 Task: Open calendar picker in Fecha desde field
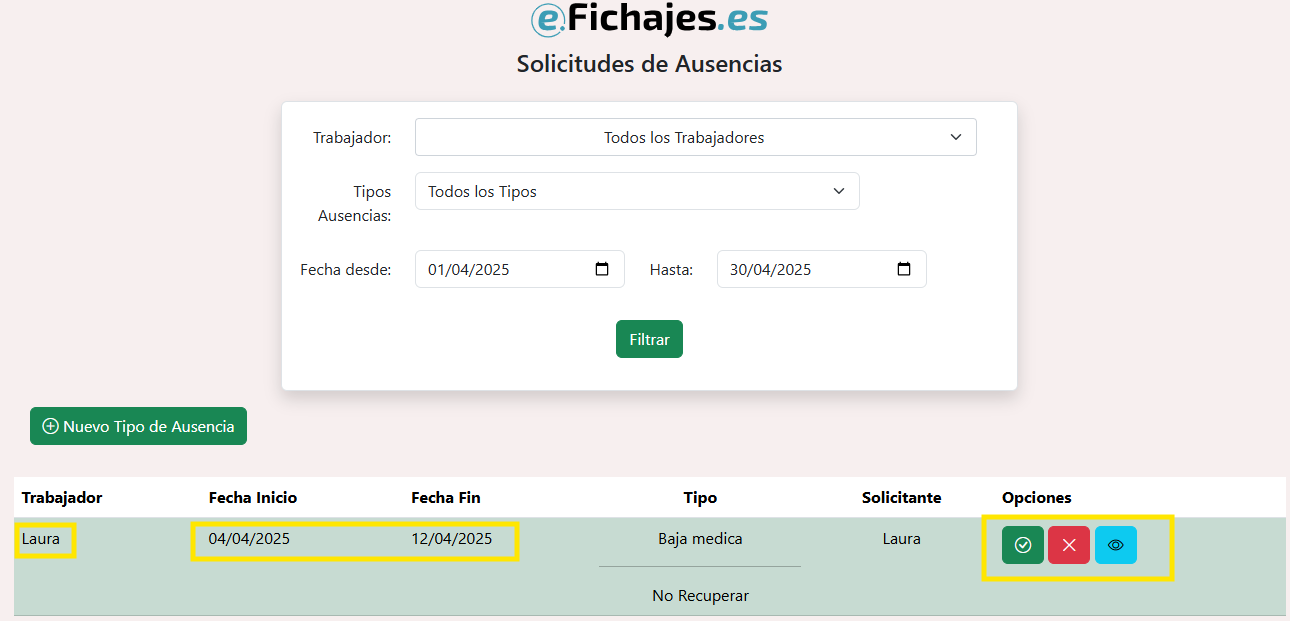coord(602,269)
